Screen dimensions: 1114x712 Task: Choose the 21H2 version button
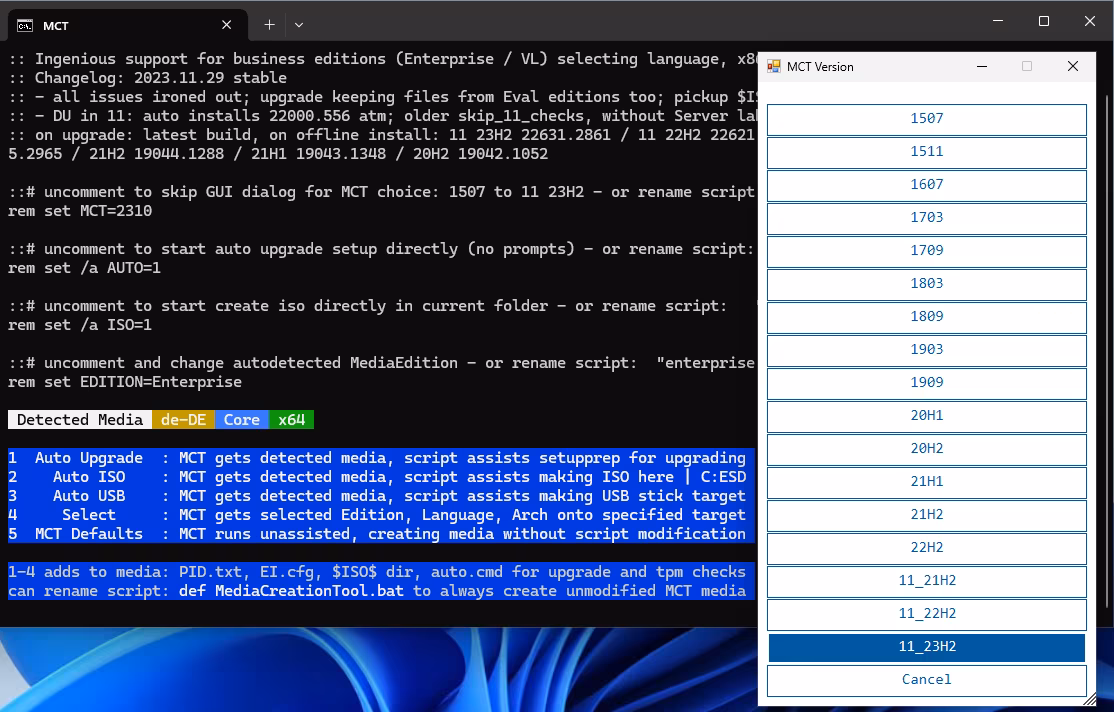tap(926, 515)
